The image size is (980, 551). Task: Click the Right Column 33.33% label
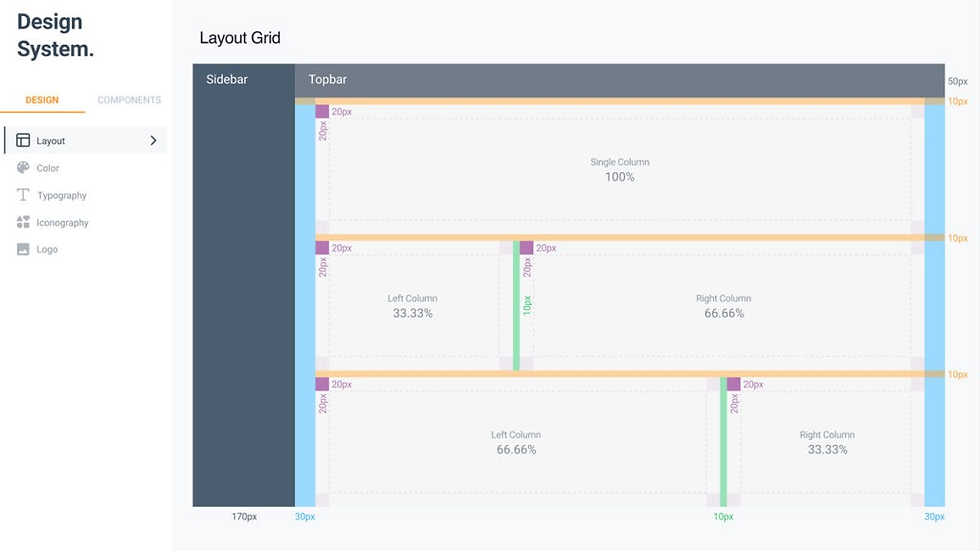tap(827, 442)
